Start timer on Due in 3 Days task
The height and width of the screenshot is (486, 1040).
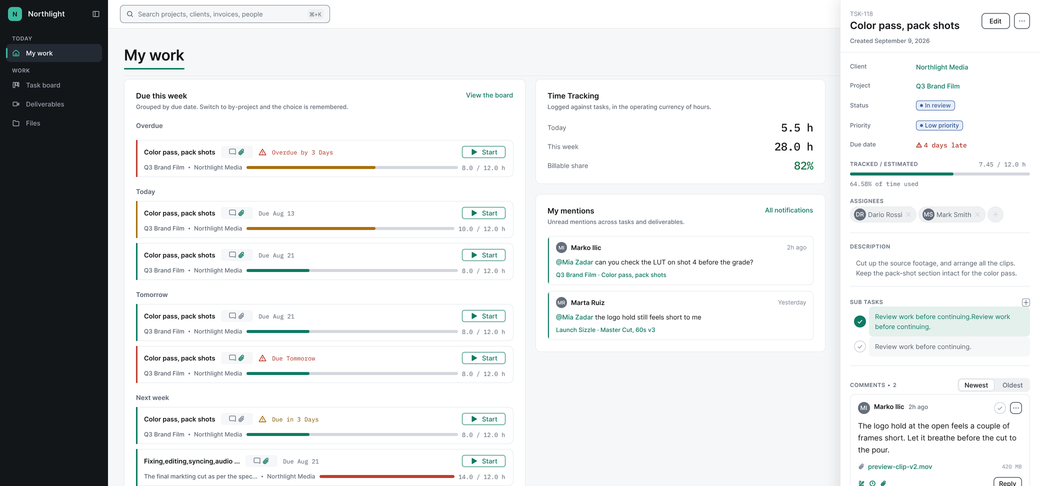[x=484, y=419]
